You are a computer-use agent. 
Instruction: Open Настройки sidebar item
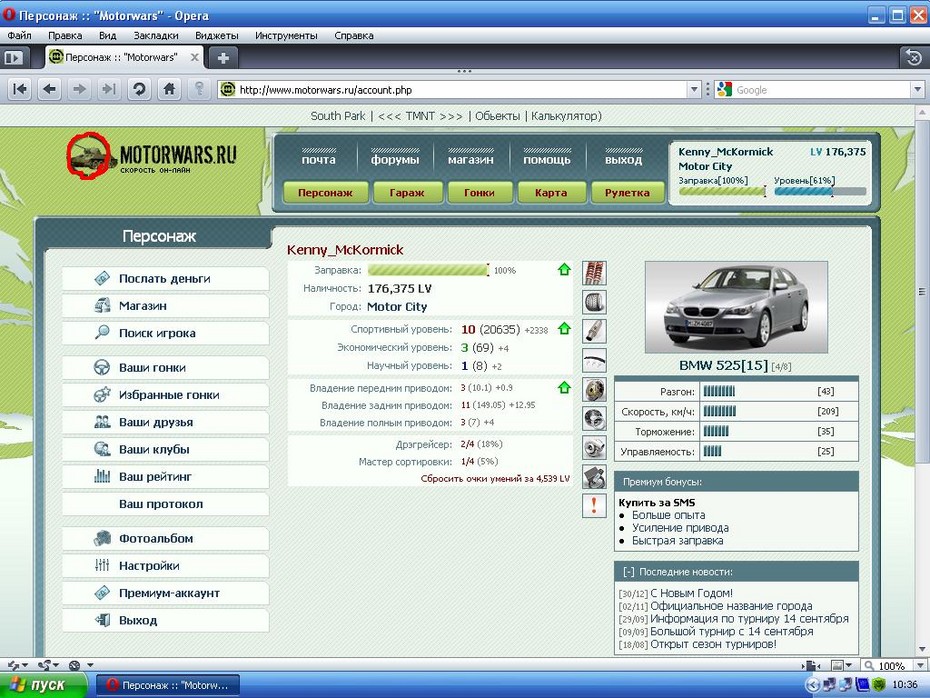click(165, 566)
